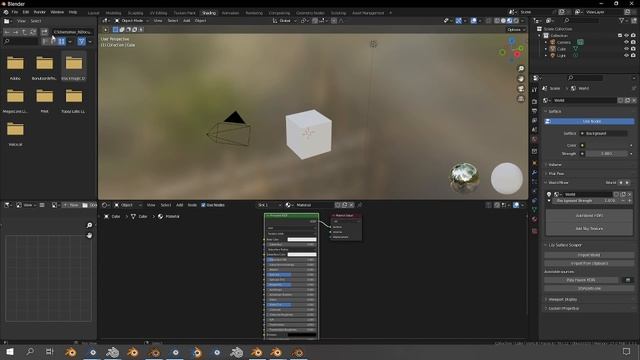
Task: Click the navigation gizmo red X axis
Action: pos(517,54)
